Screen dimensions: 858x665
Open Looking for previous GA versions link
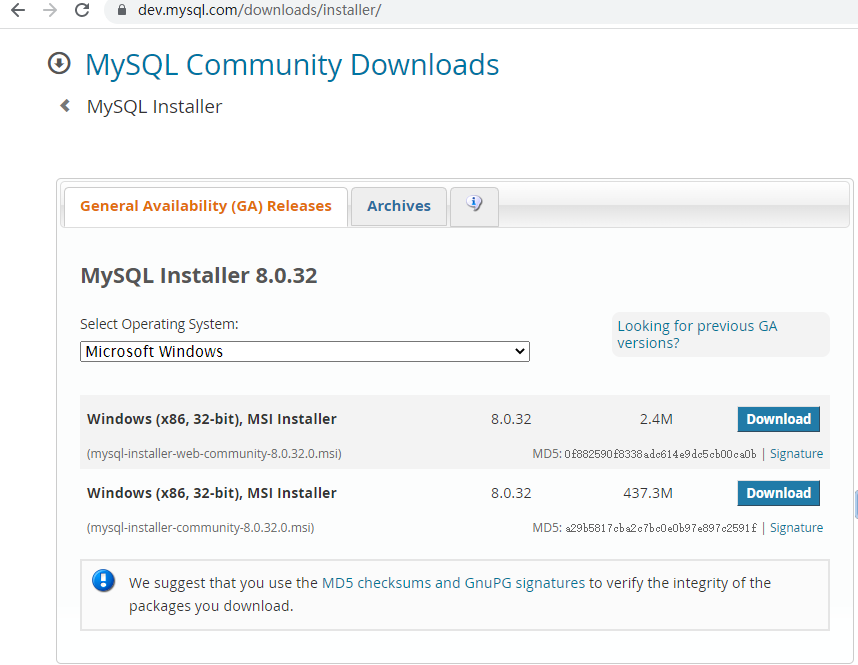coord(697,334)
